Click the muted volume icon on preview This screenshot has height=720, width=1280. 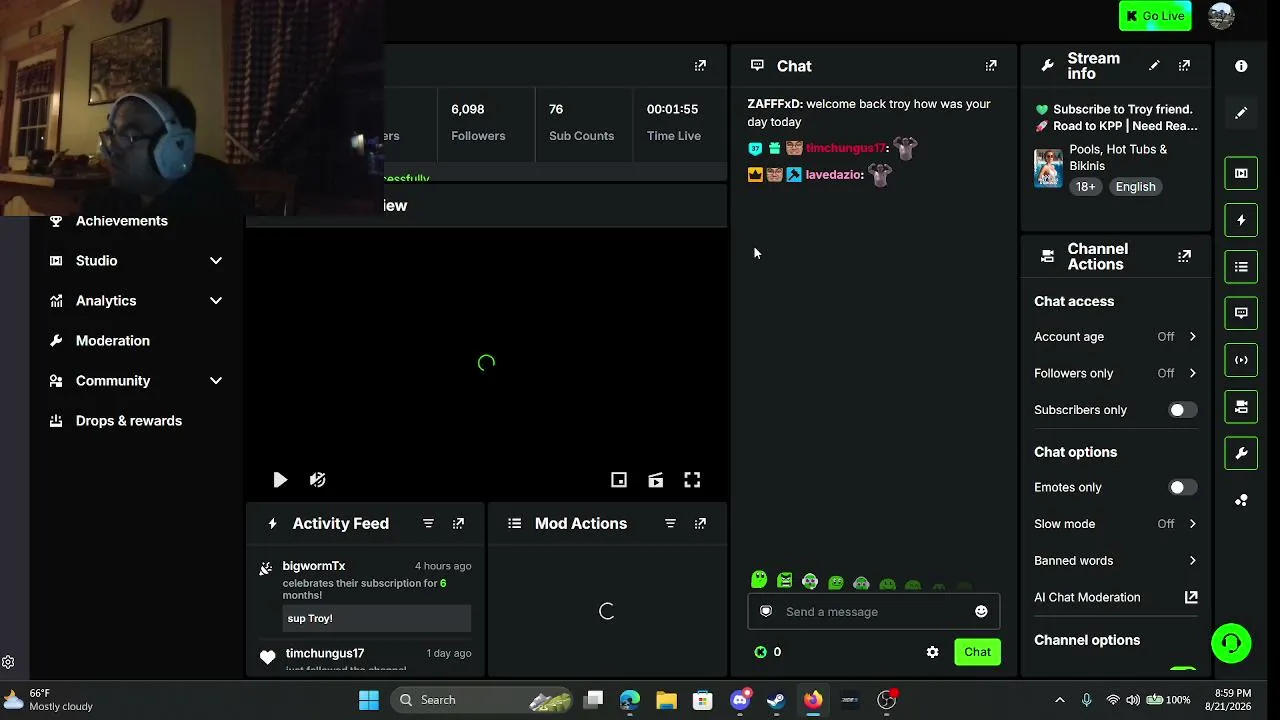coord(317,480)
